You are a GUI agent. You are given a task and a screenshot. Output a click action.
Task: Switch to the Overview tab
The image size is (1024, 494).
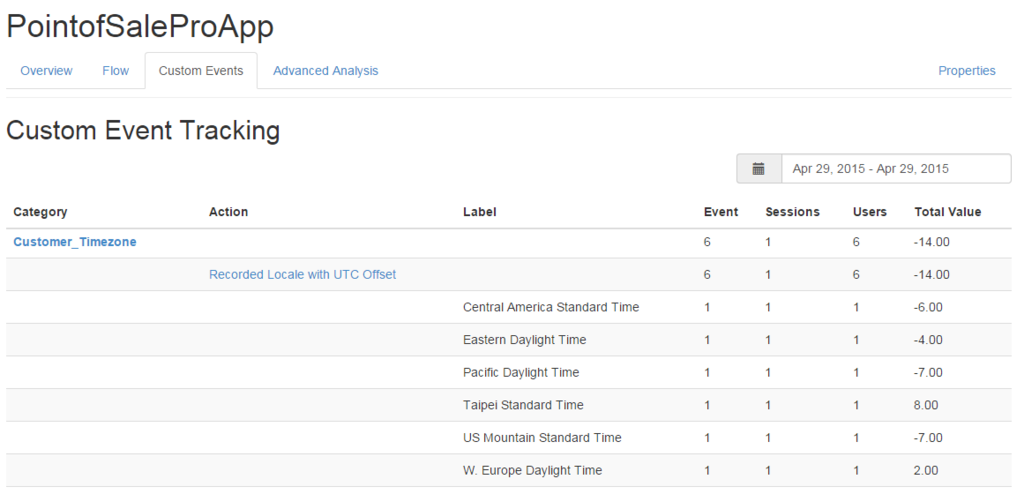[x=46, y=71]
